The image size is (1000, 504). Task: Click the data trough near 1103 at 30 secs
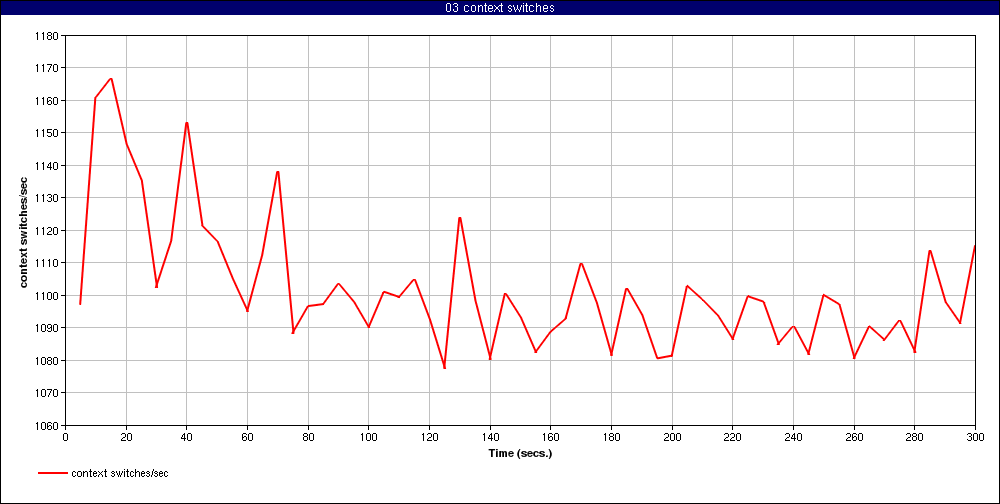click(156, 286)
